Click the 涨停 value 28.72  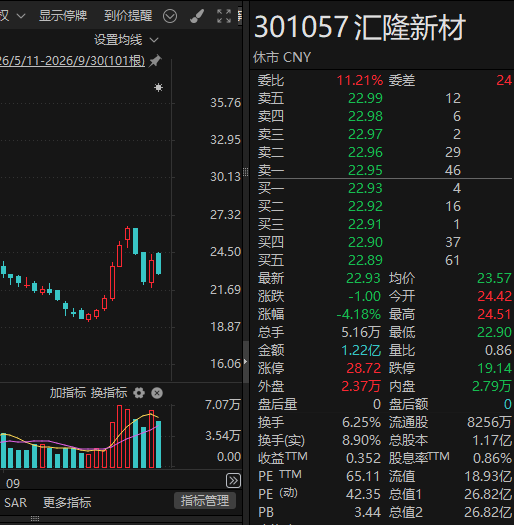pyautogui.click(x=364, y=369)
